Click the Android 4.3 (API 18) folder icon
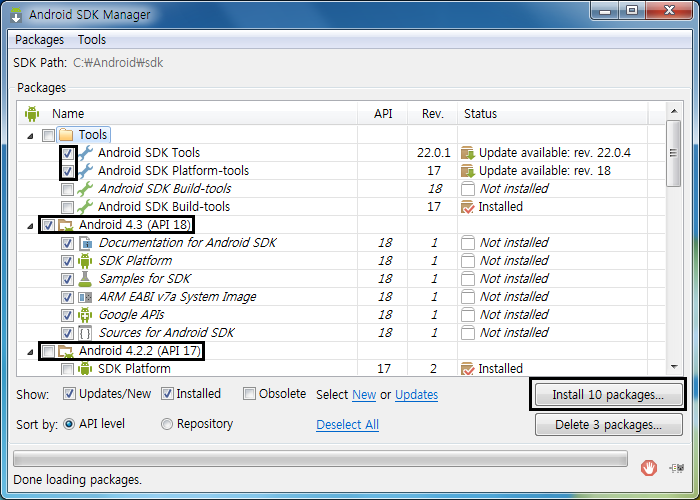Viewport: 700px width, 500px height. click(66, 225)
